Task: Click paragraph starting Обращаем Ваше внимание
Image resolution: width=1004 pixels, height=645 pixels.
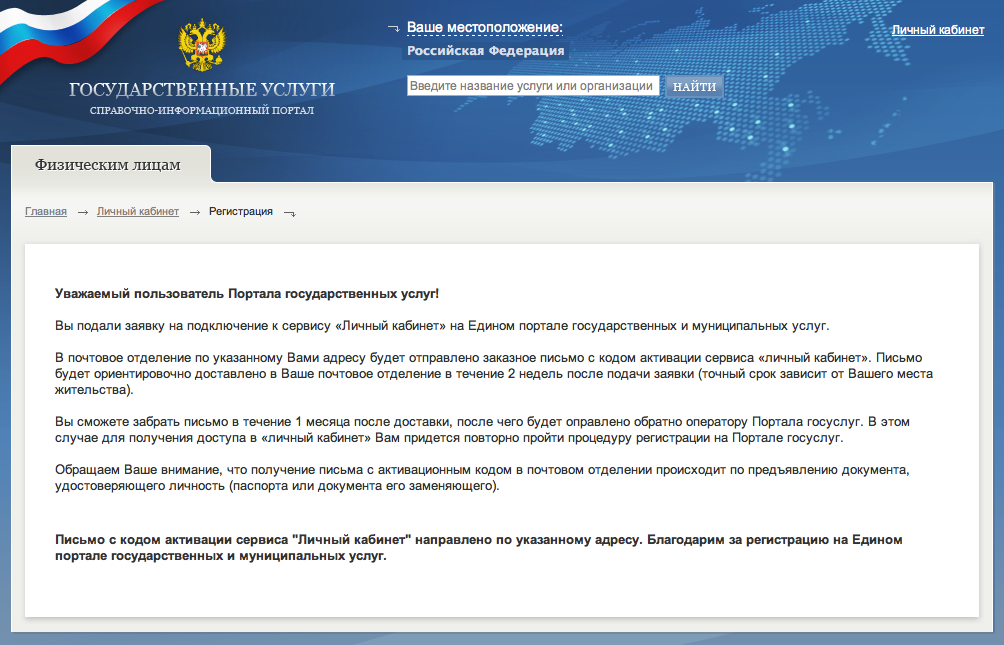Action: (482, 478)
